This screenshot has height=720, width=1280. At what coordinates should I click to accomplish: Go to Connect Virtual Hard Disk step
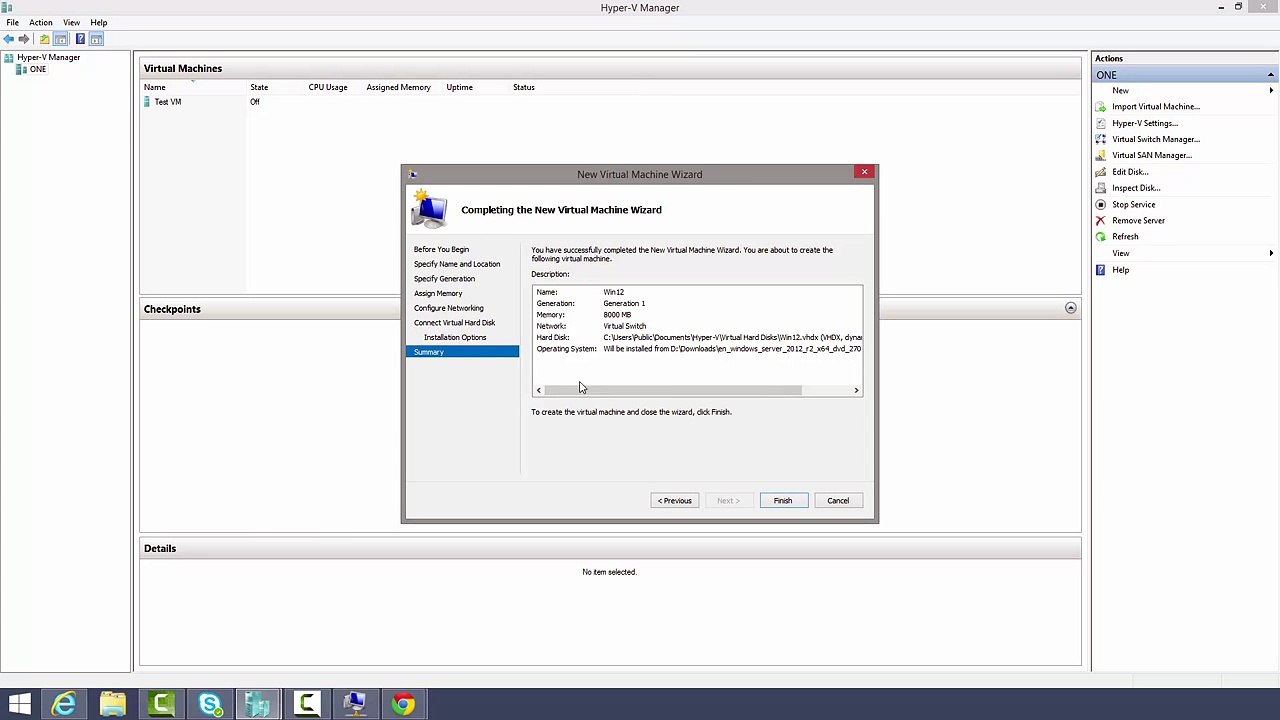click(454, 323)
